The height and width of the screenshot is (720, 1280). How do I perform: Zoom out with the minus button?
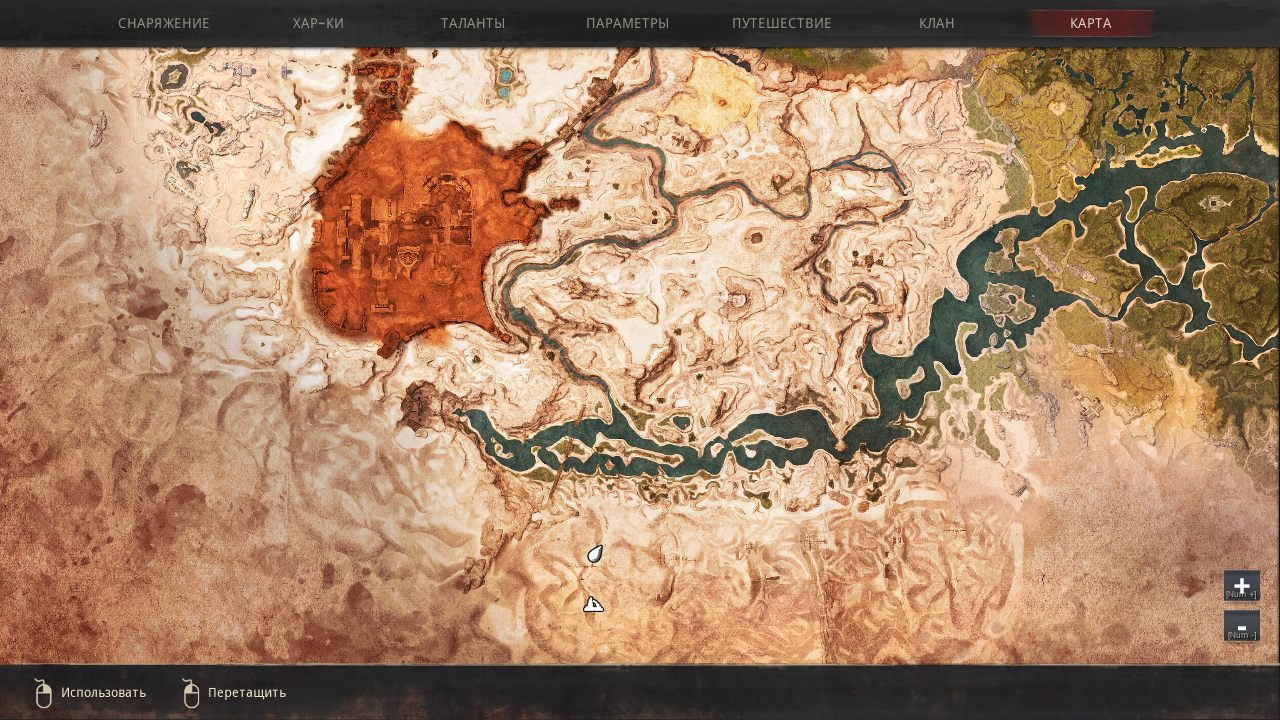pyautogui.click(x=1241, y=626)
